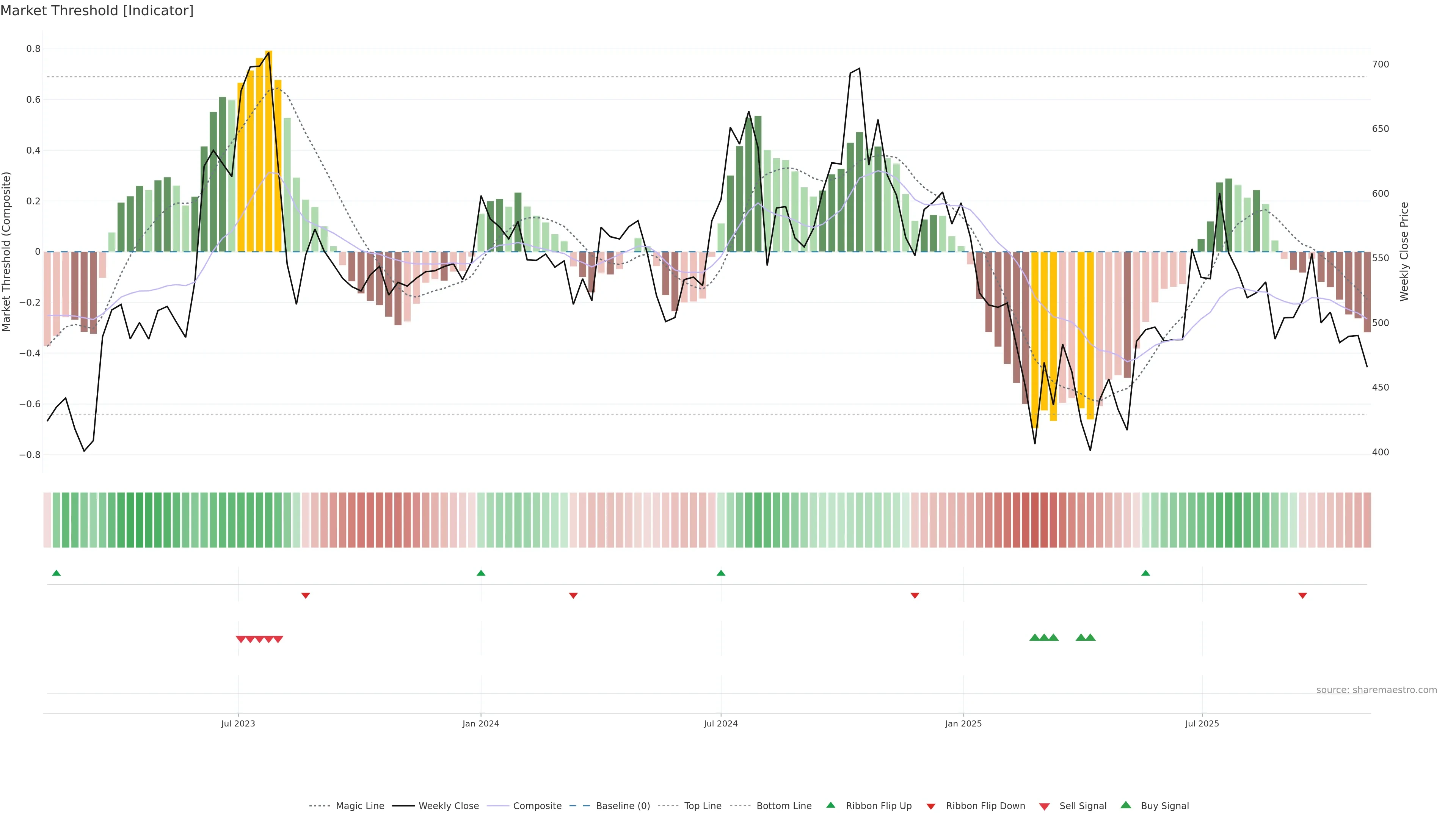This screenshot has width=1456, height=819.
Task: Click the Ribbon Flip Up marker at Jan 2024
Action: [481, 573]
